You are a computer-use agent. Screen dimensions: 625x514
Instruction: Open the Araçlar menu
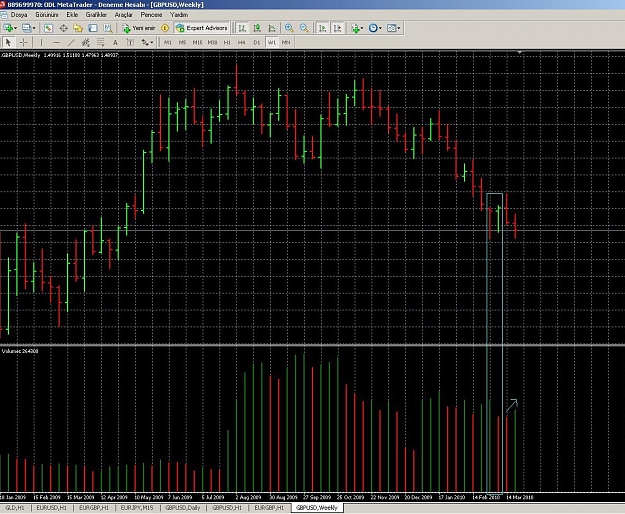(124, 15)
